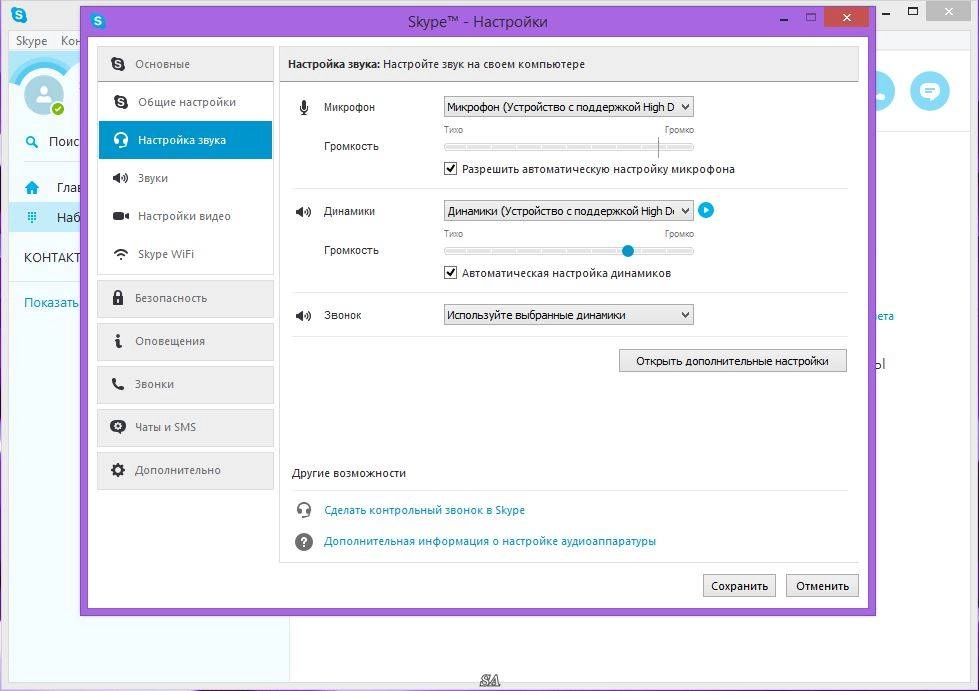Expand the Дополнительно section
979x691 pixels.
(185, 471)
